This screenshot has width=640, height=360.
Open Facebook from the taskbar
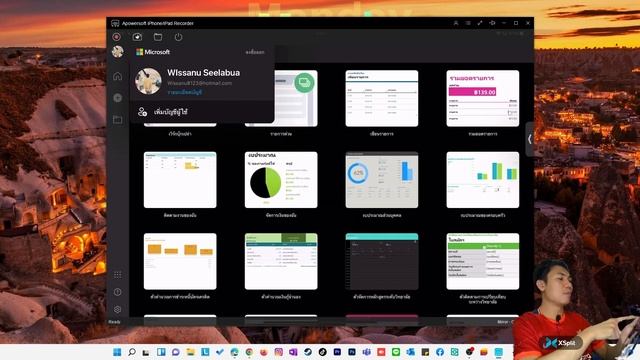(440, 352)
